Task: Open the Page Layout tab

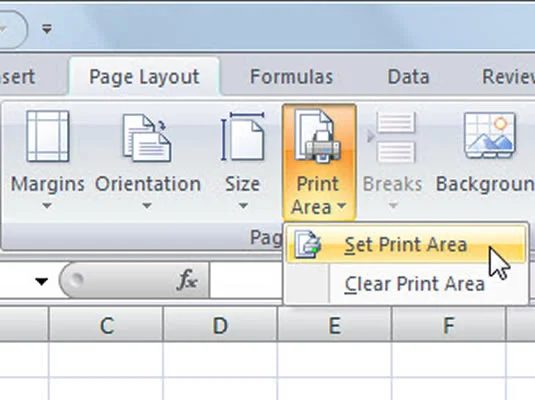Action: click(144, 77)
